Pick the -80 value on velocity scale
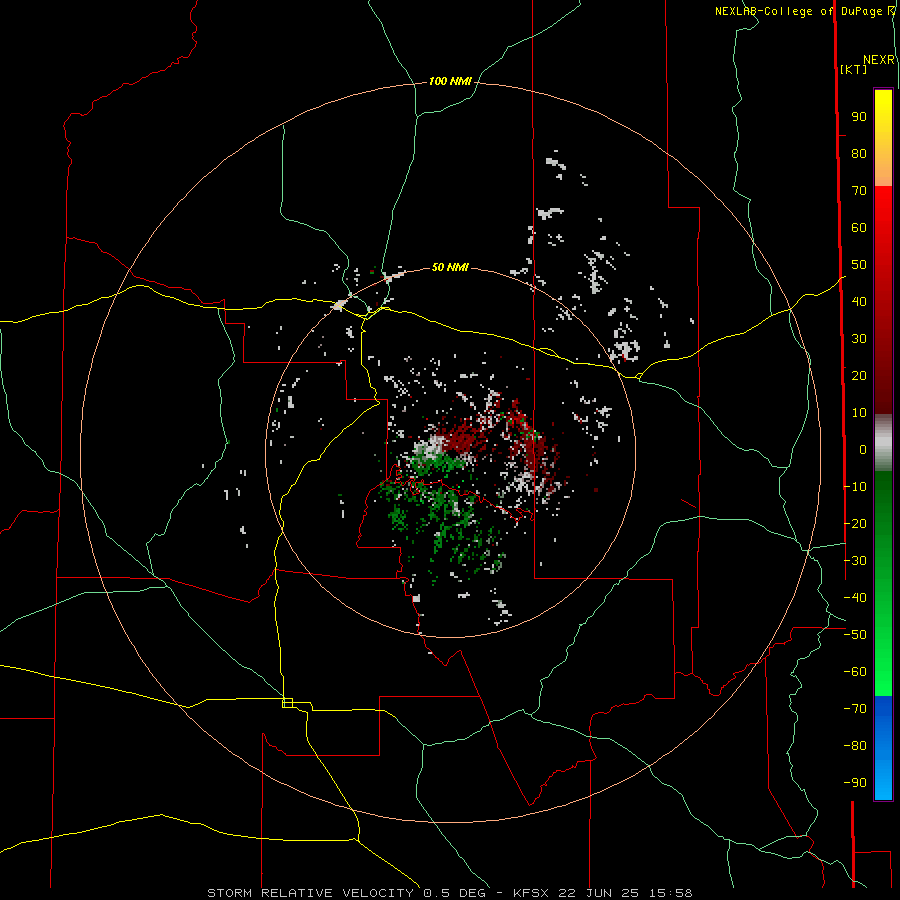Image resolution: width=900 pixels, height=900 pixels. pyautogui.click(x=855, y=746)
